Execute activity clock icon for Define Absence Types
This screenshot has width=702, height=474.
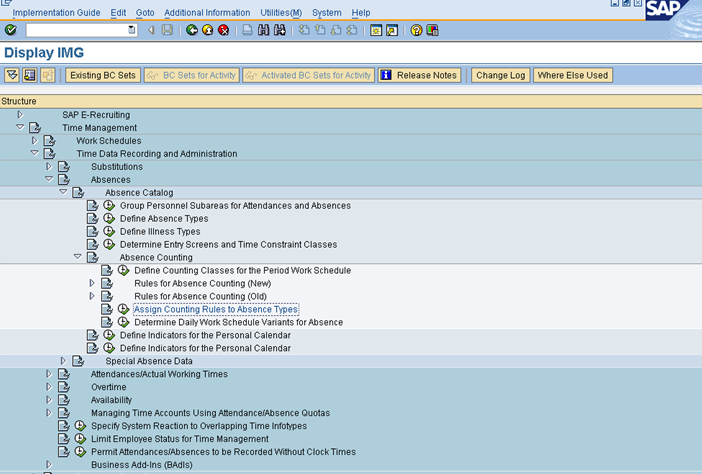109,218
